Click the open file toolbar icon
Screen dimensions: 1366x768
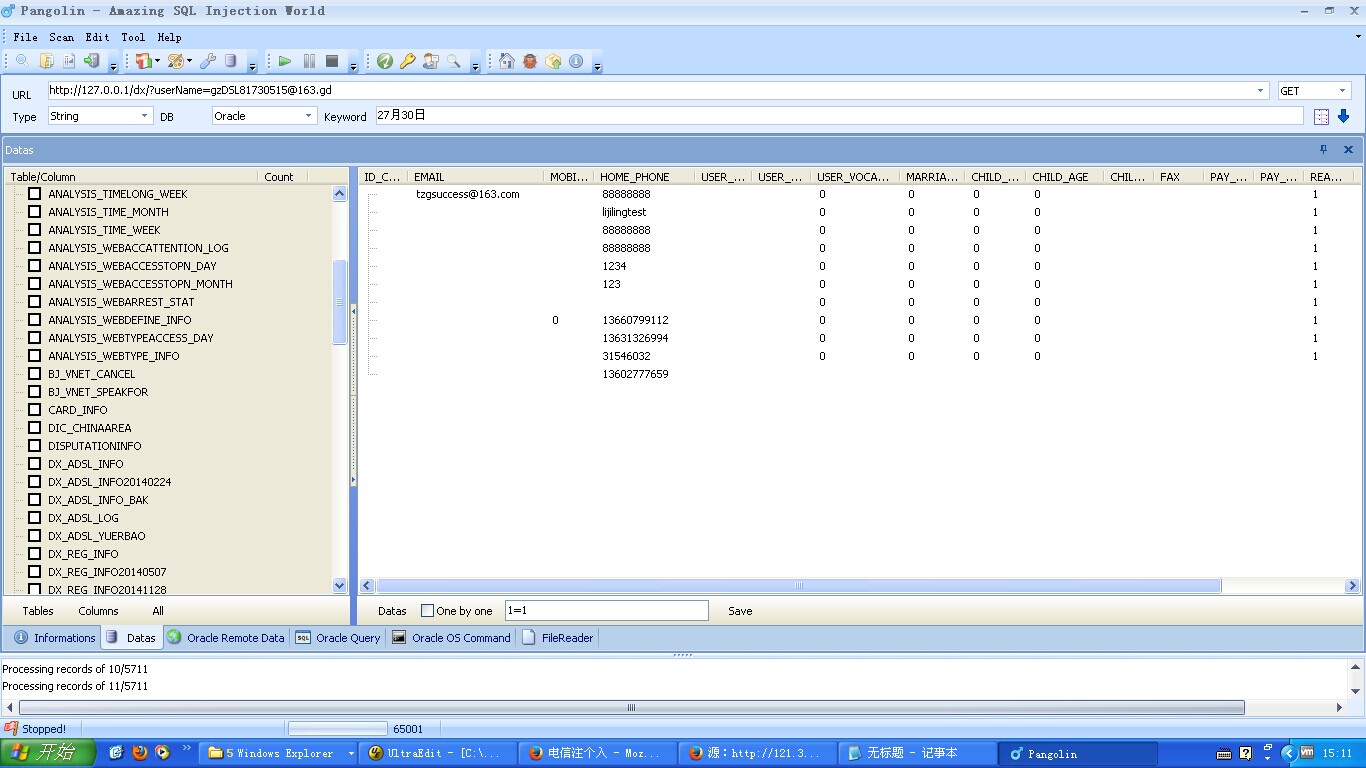[46, 62]
